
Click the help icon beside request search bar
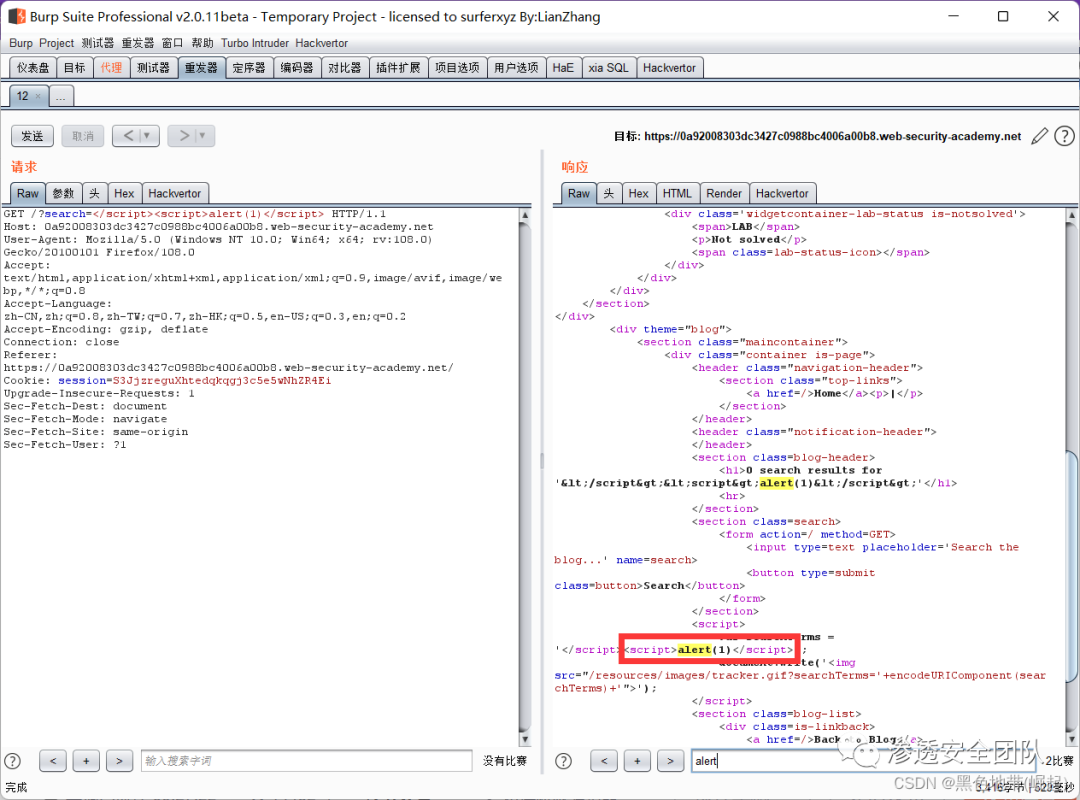pyautogui.click(x=12, y=761)
